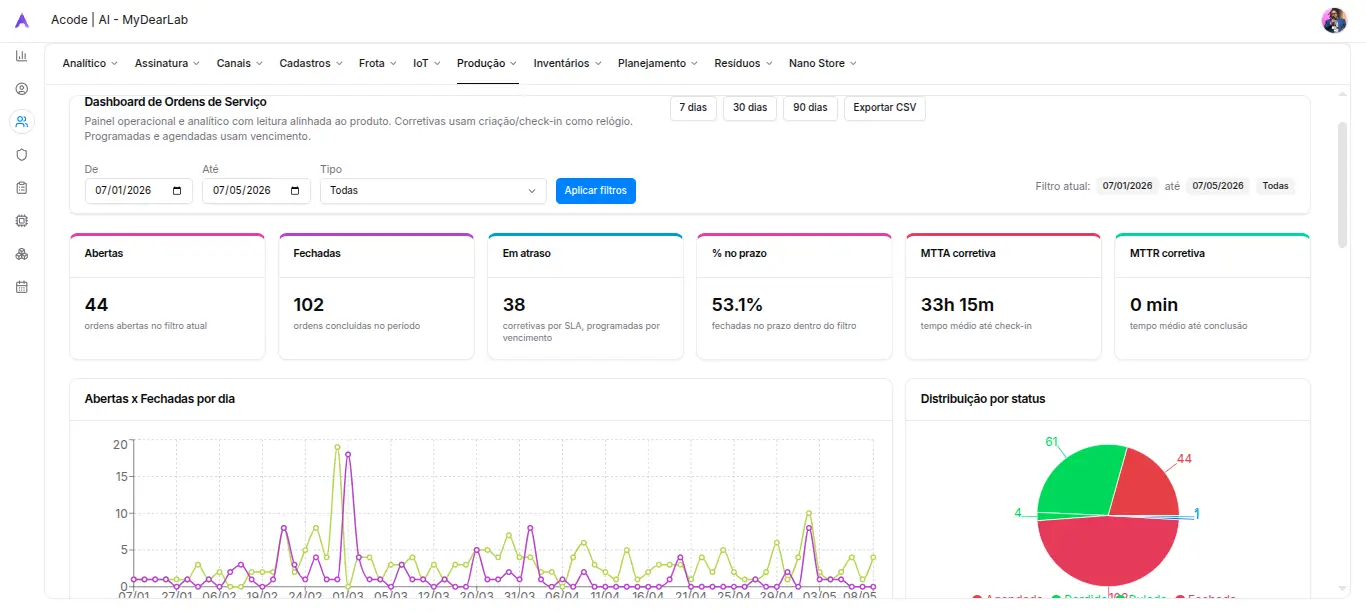Click 'tempo médio até check-in' caption
The image size is (1366, 612).
tap(974, 326)
